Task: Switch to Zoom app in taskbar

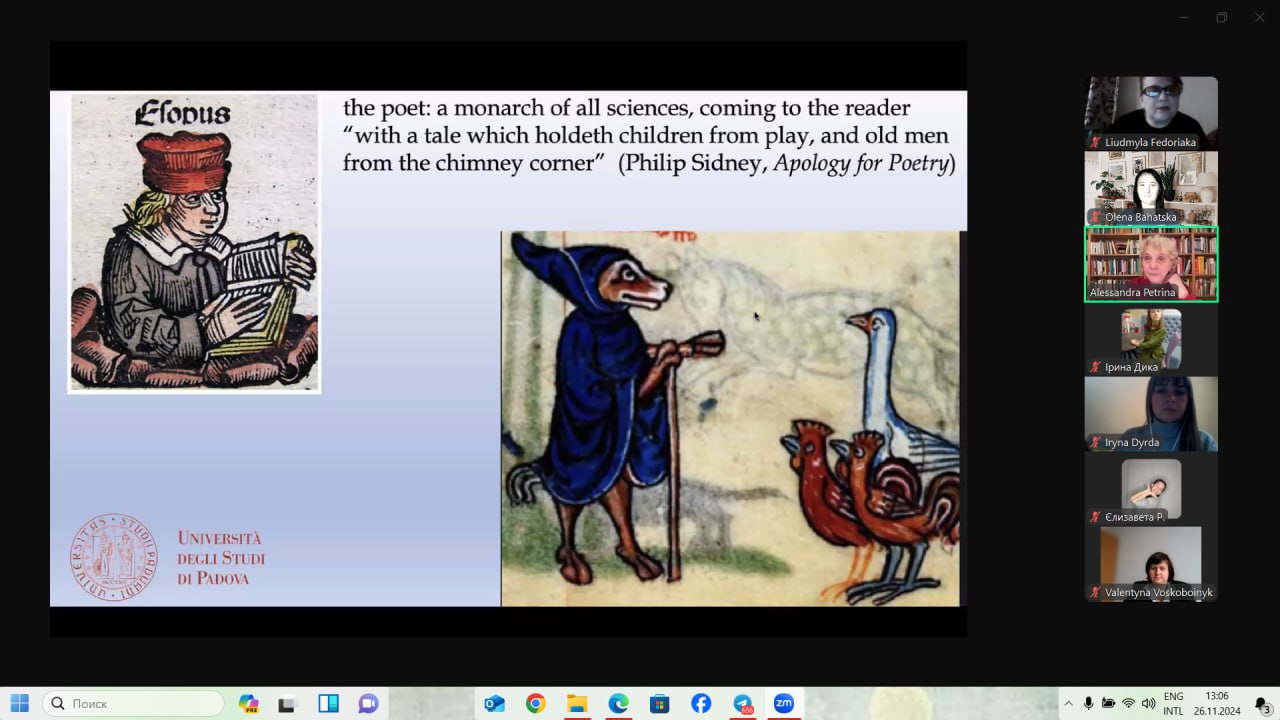Action: 783,704
